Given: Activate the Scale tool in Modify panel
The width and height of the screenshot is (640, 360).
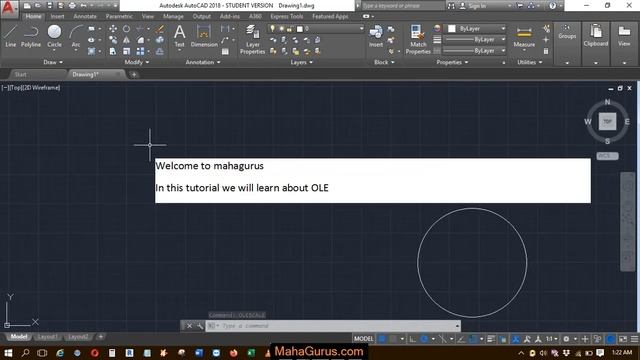Looking at the screenshot, I should click(x=127, y=51).
